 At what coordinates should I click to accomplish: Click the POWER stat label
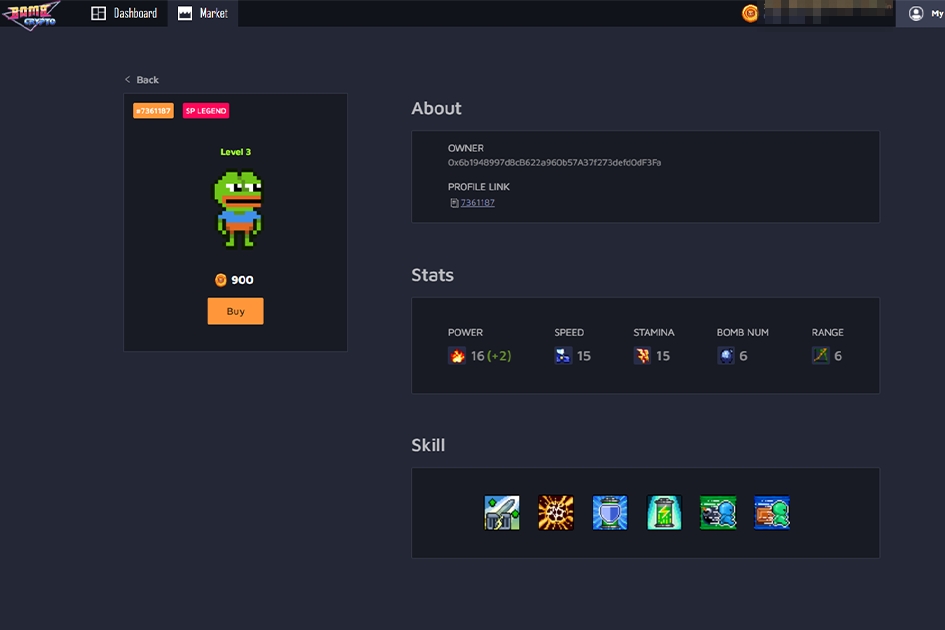pos(465,333)
